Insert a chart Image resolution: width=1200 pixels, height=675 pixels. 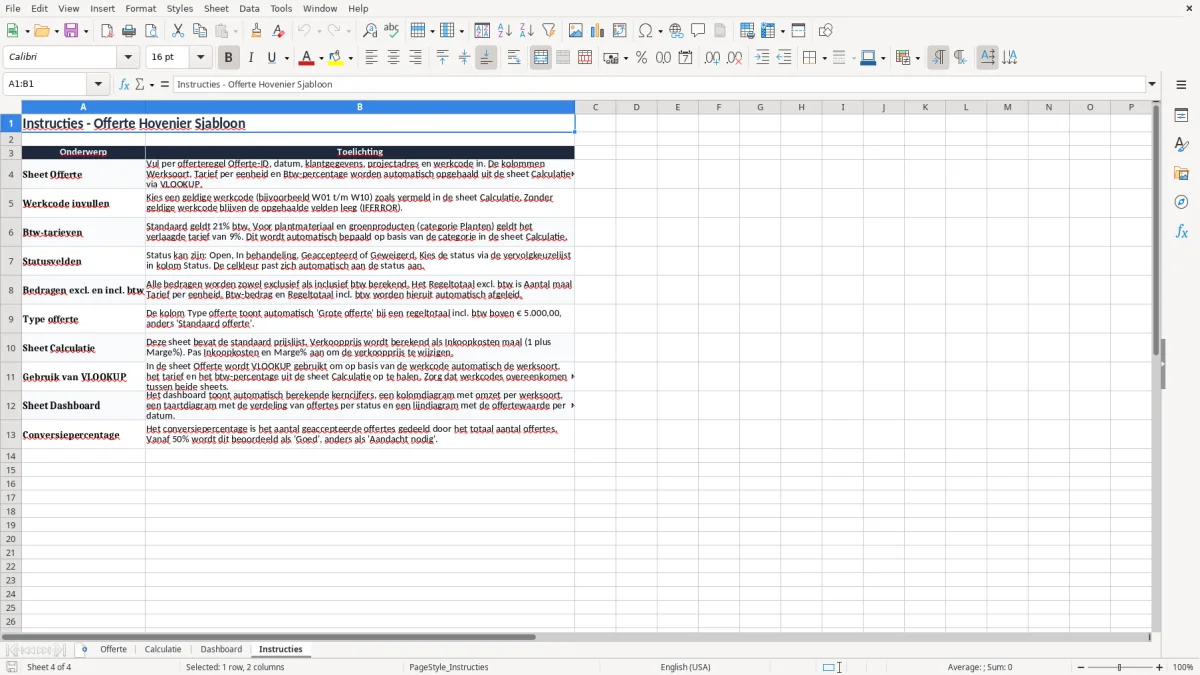coord(598,31)
